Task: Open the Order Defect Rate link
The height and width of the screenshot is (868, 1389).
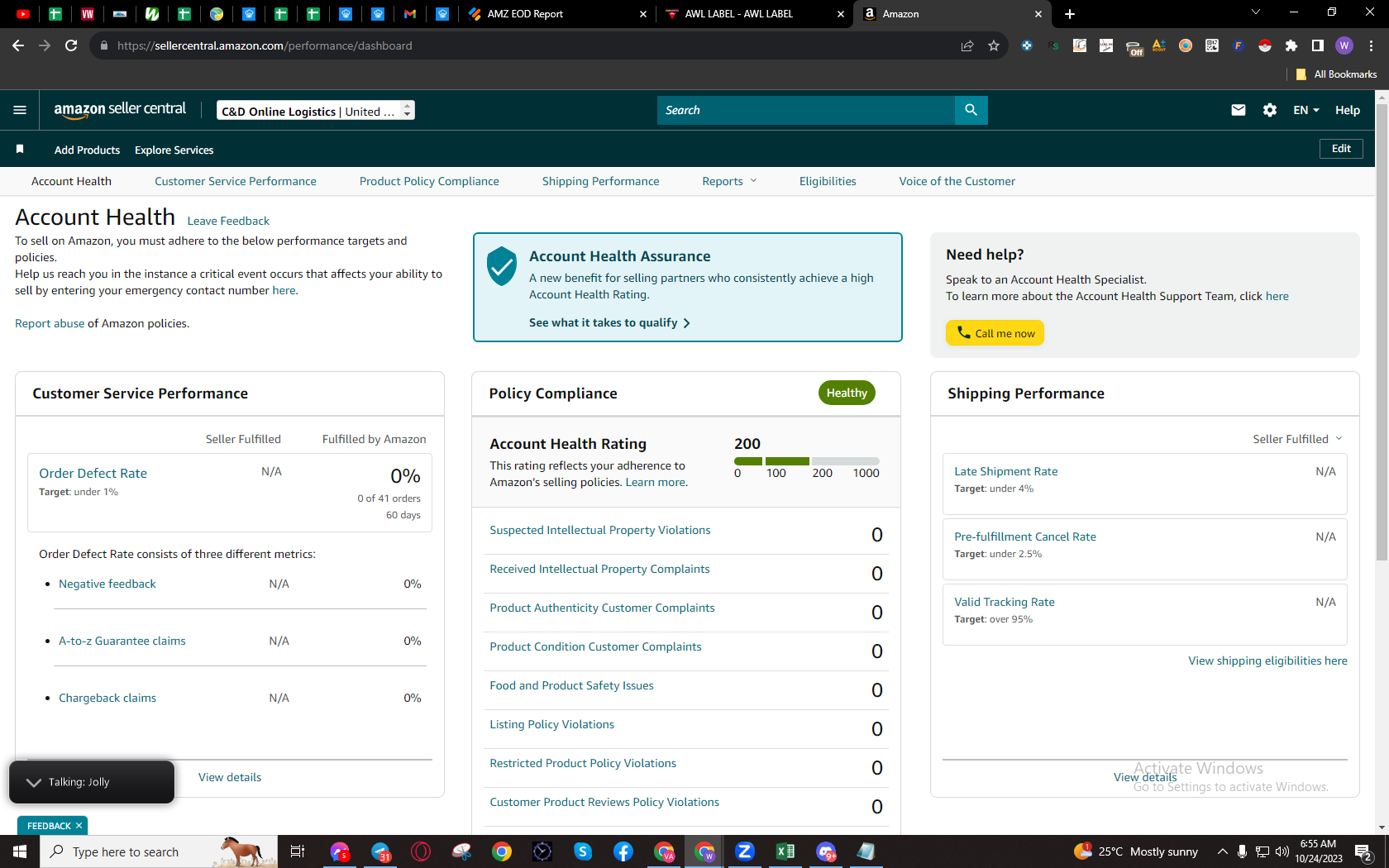Action: coord(93,473)
